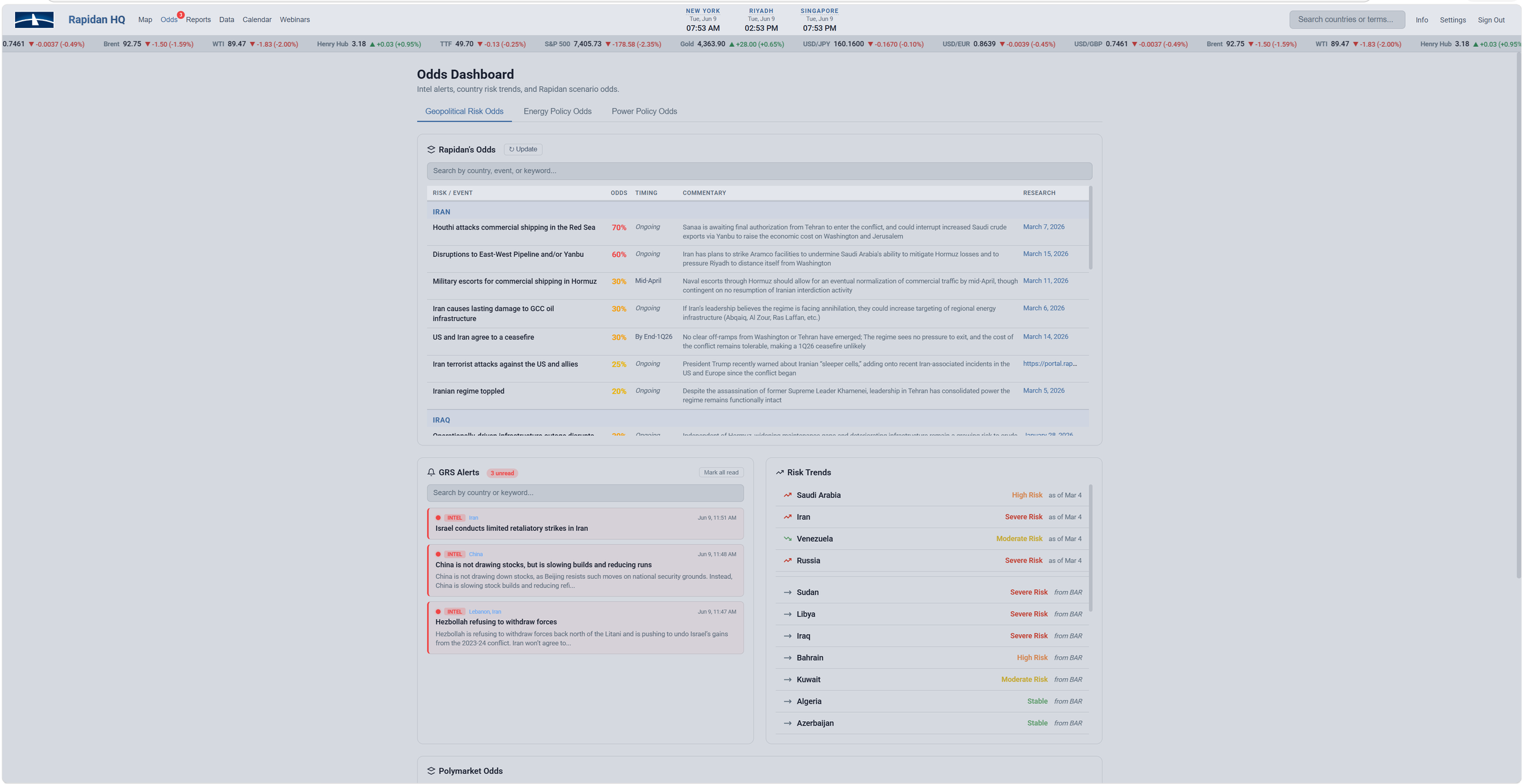Viewport: 1522px width, 784px height.
Task: Click the Rapidan's Odds table scrollbar
Action: point(1090,228)
